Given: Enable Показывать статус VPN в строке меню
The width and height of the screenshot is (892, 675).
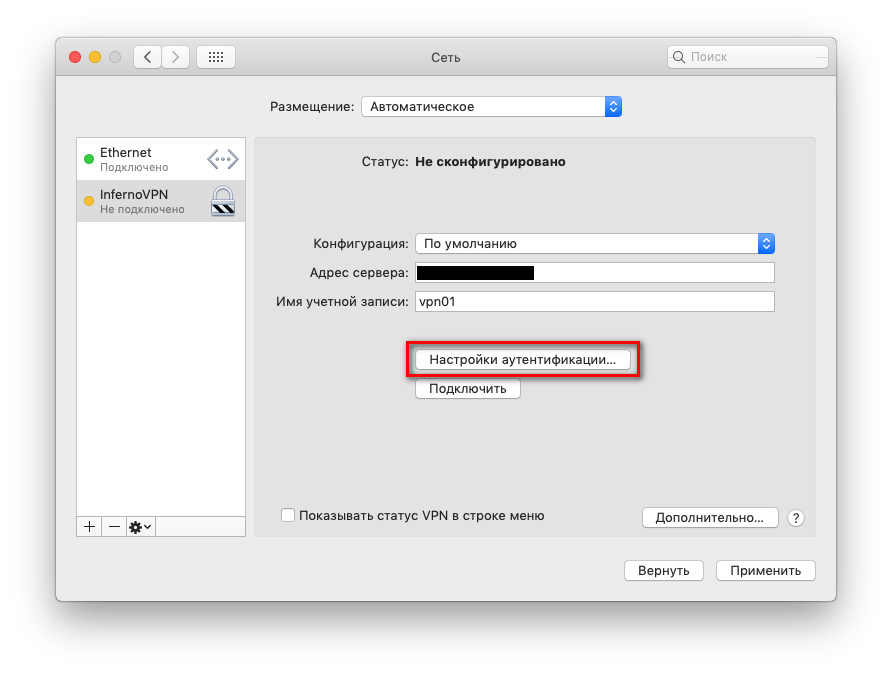Looking at the screenshot, I should 288,515.
